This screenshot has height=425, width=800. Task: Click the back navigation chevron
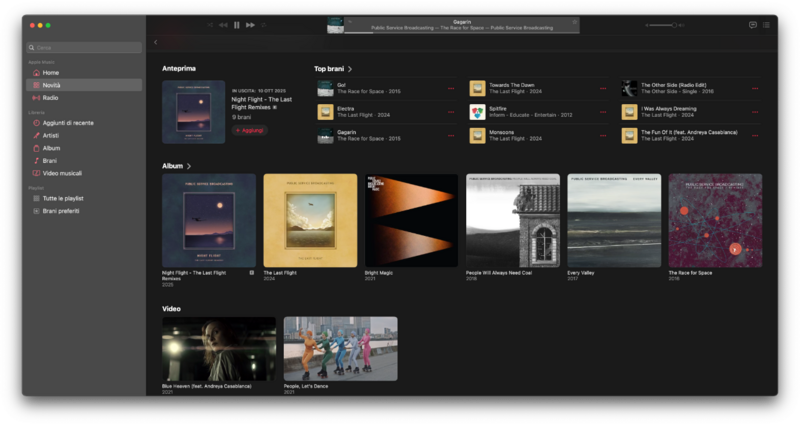pos(155,42)
